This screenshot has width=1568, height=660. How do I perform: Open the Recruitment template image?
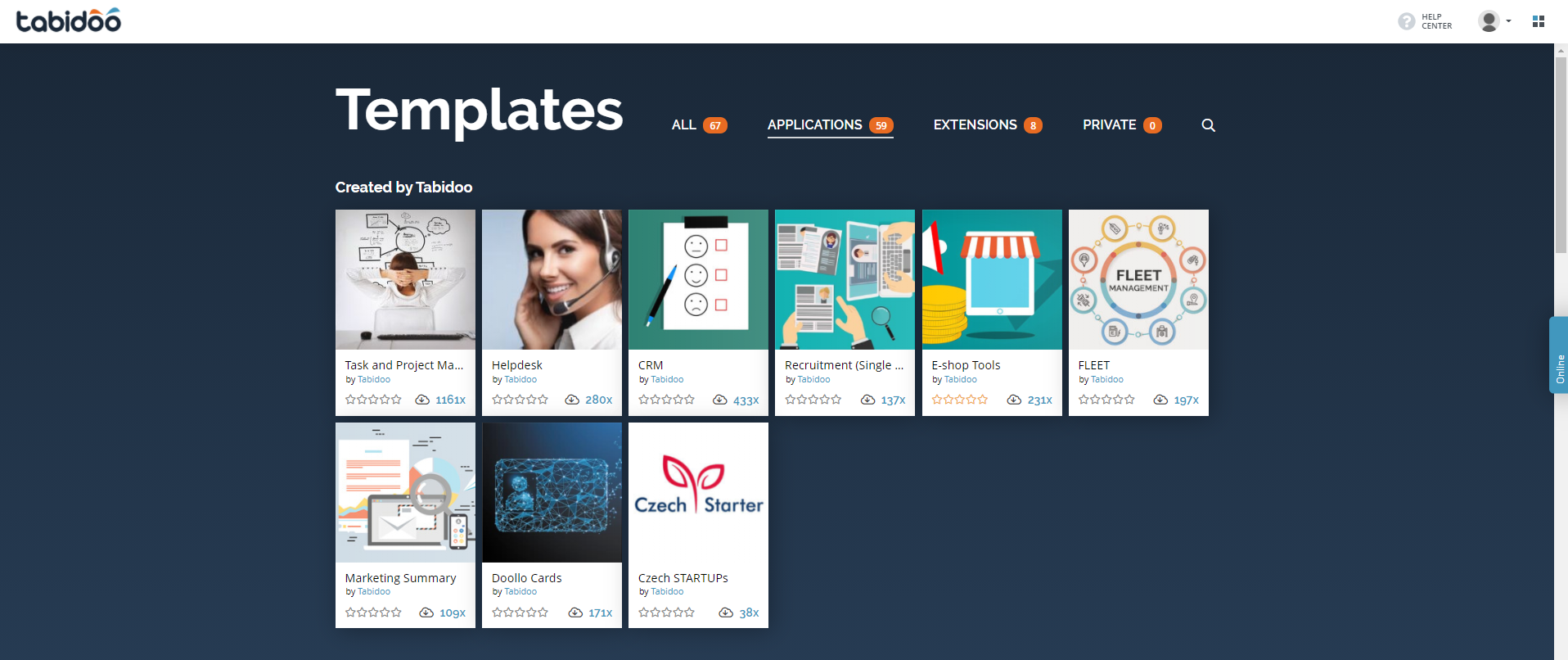click(x=845, y=279)
